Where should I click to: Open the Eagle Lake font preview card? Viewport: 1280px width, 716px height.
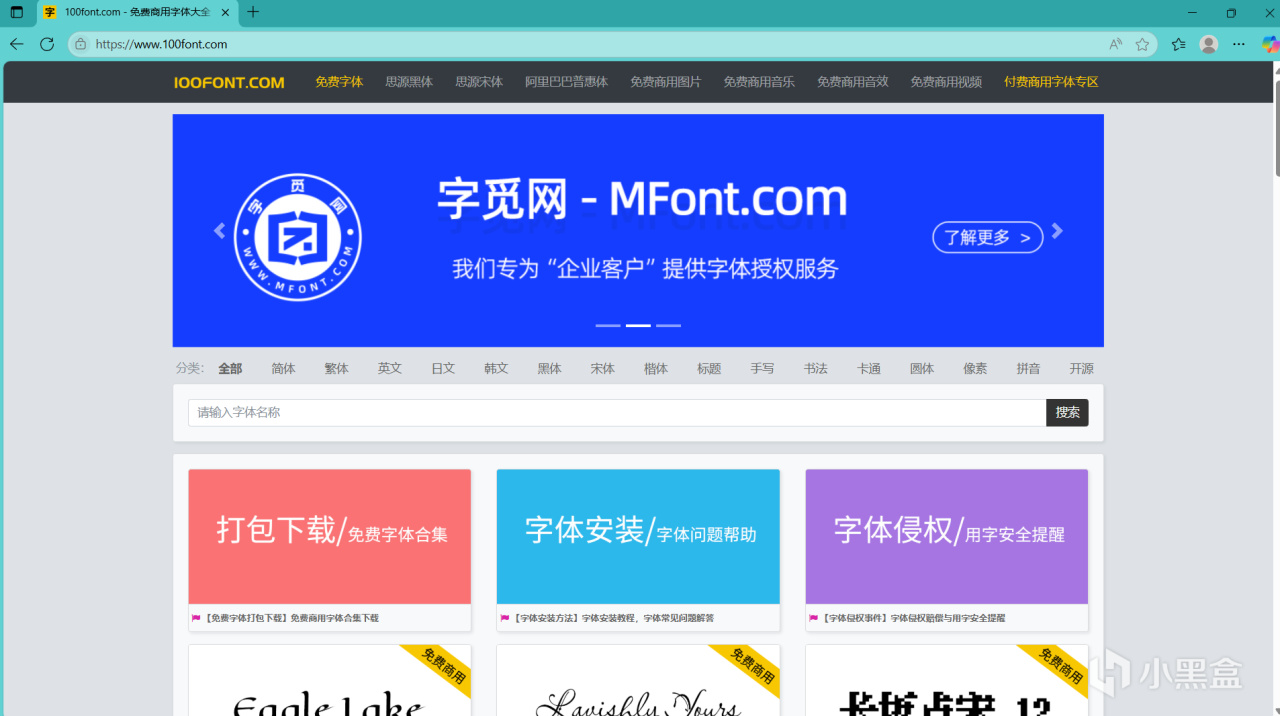(x=330, y=680)
